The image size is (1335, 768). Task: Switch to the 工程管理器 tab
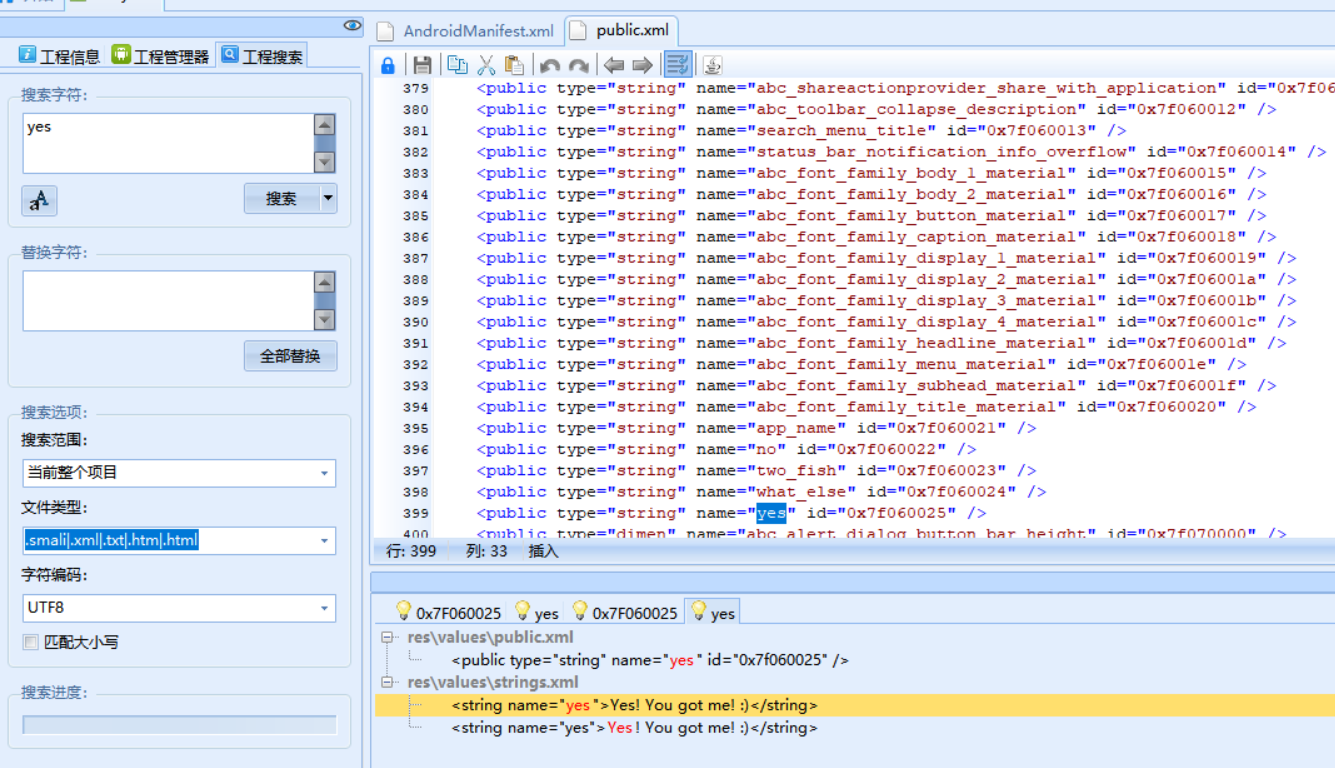(160, 54)
